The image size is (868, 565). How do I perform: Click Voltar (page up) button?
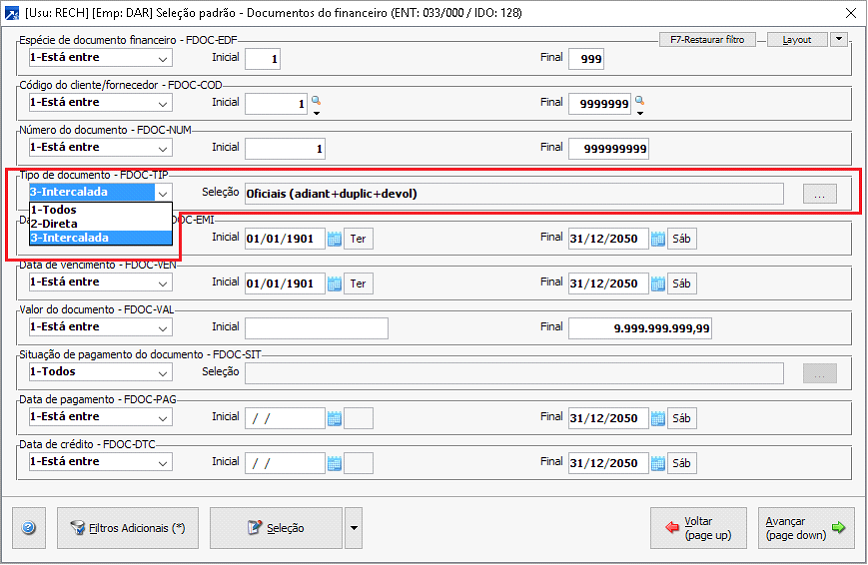pos(698,528)
